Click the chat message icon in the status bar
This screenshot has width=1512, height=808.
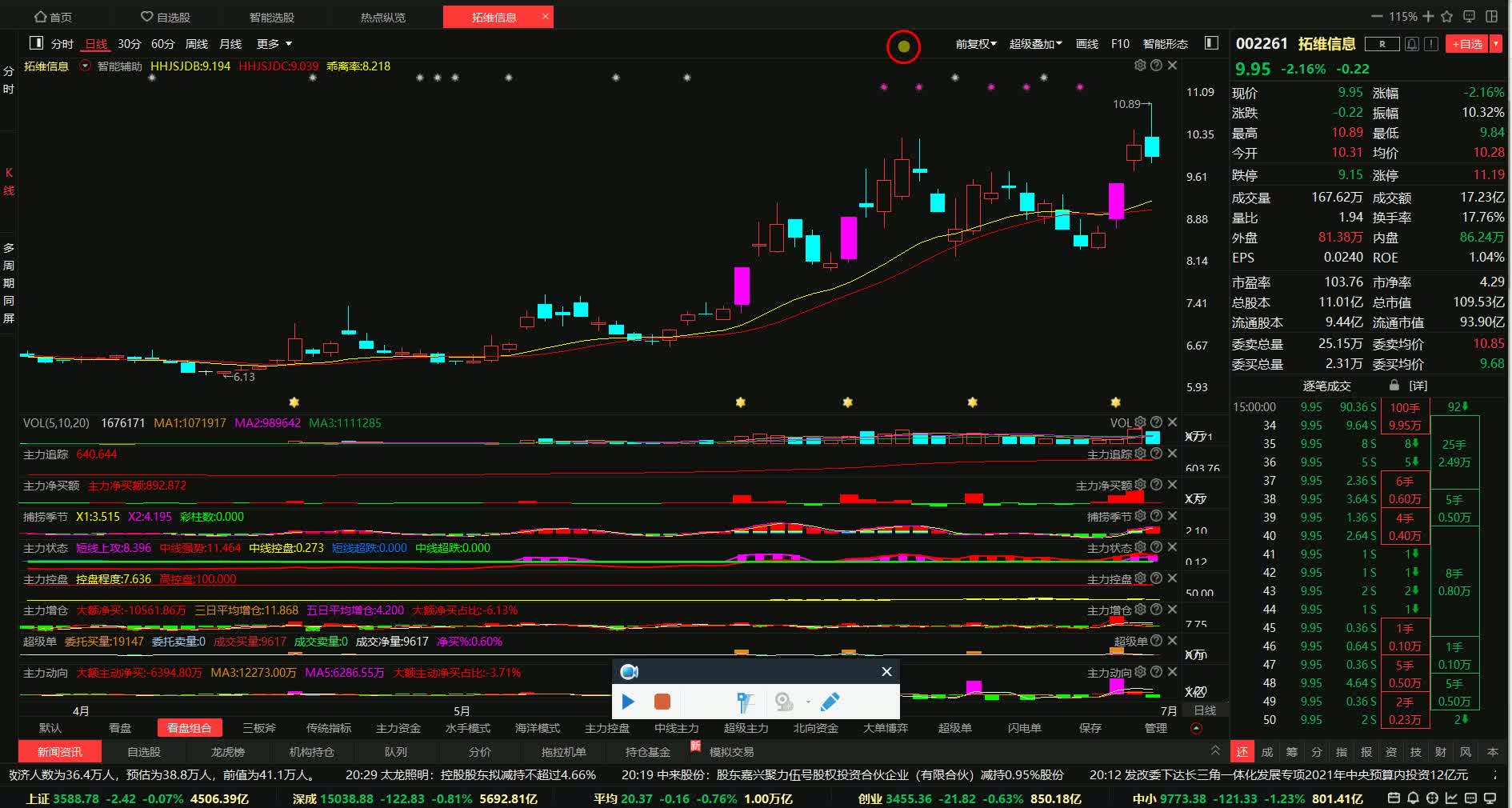[1470, 798]
